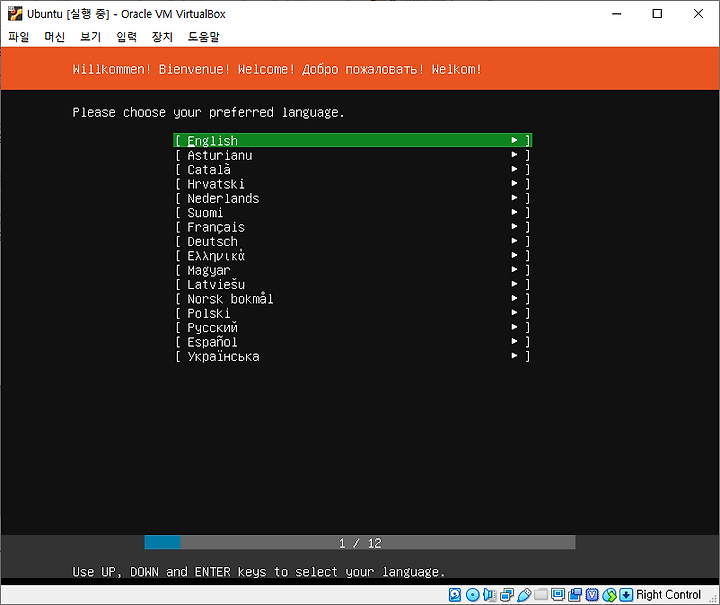Select the highlighted English language entry
This screenshot has height=605, width=720.
tap(353, 140)
